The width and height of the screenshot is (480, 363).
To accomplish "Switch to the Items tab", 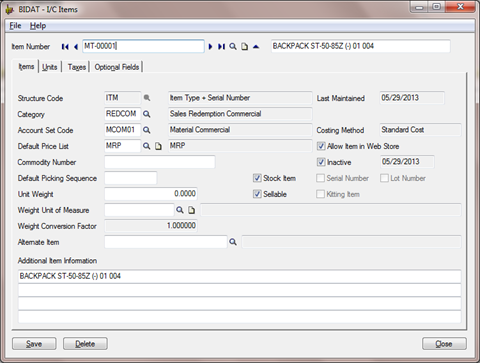I will pyautogui.click(x=26, y=67).
